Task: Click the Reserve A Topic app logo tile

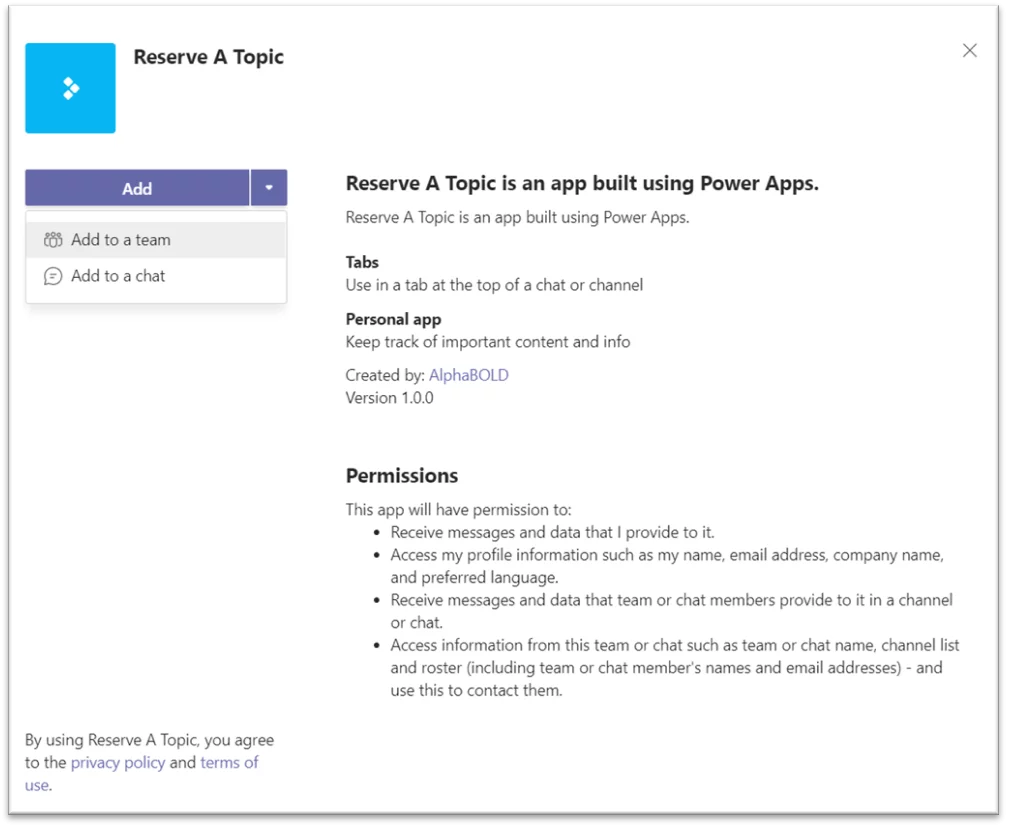Action: coord(70,88)
